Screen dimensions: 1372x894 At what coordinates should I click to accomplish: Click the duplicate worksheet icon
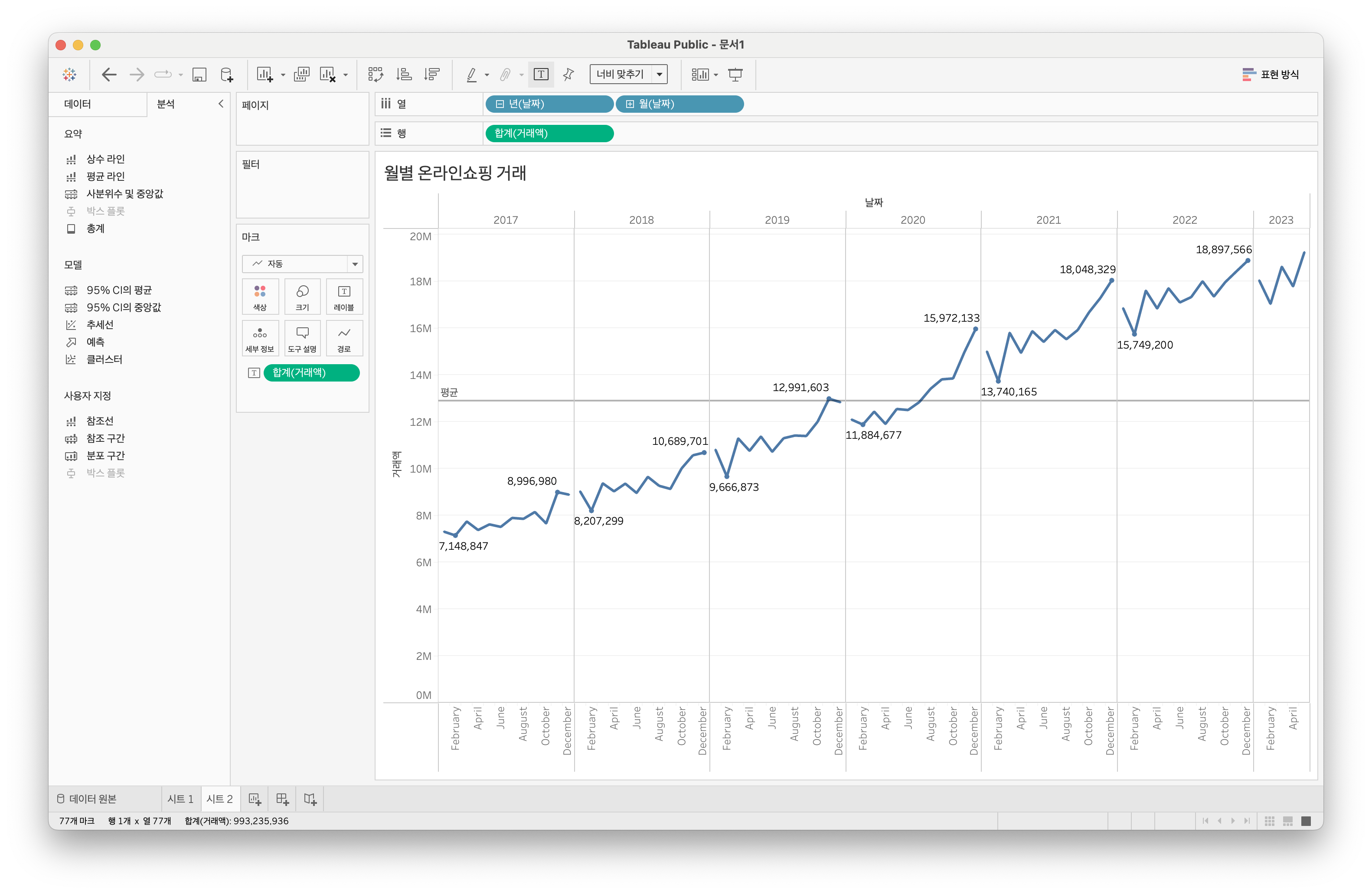301,75
